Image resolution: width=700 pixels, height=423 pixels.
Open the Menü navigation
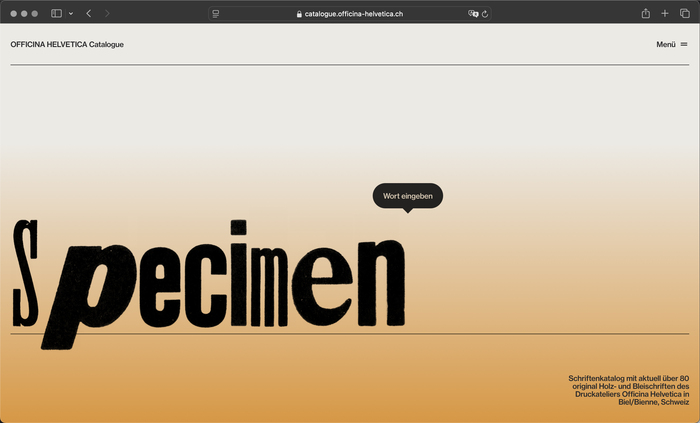pyautogui.click(x=666, y=44)
